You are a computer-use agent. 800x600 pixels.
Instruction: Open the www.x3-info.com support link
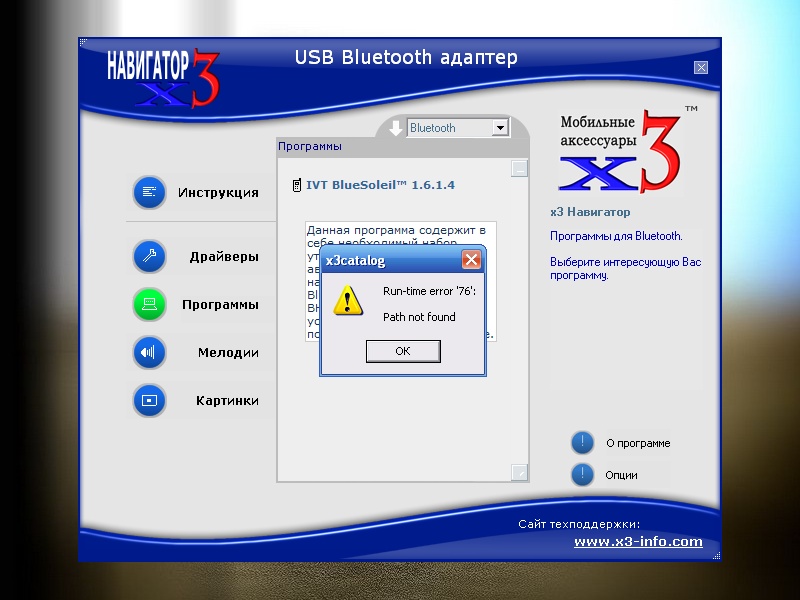click(x=638, y=542)
